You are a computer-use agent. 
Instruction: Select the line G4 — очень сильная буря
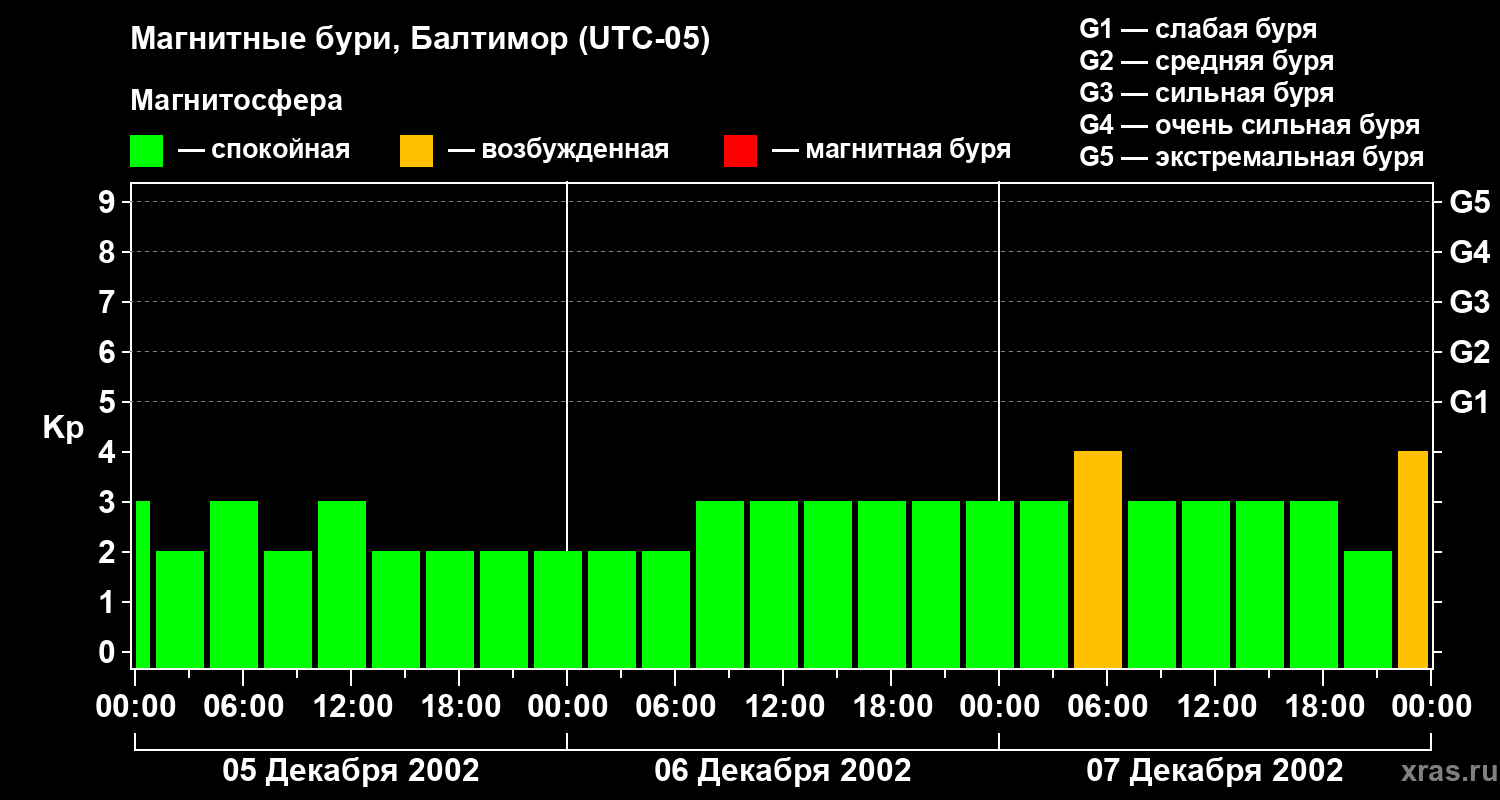point(1250,125)
